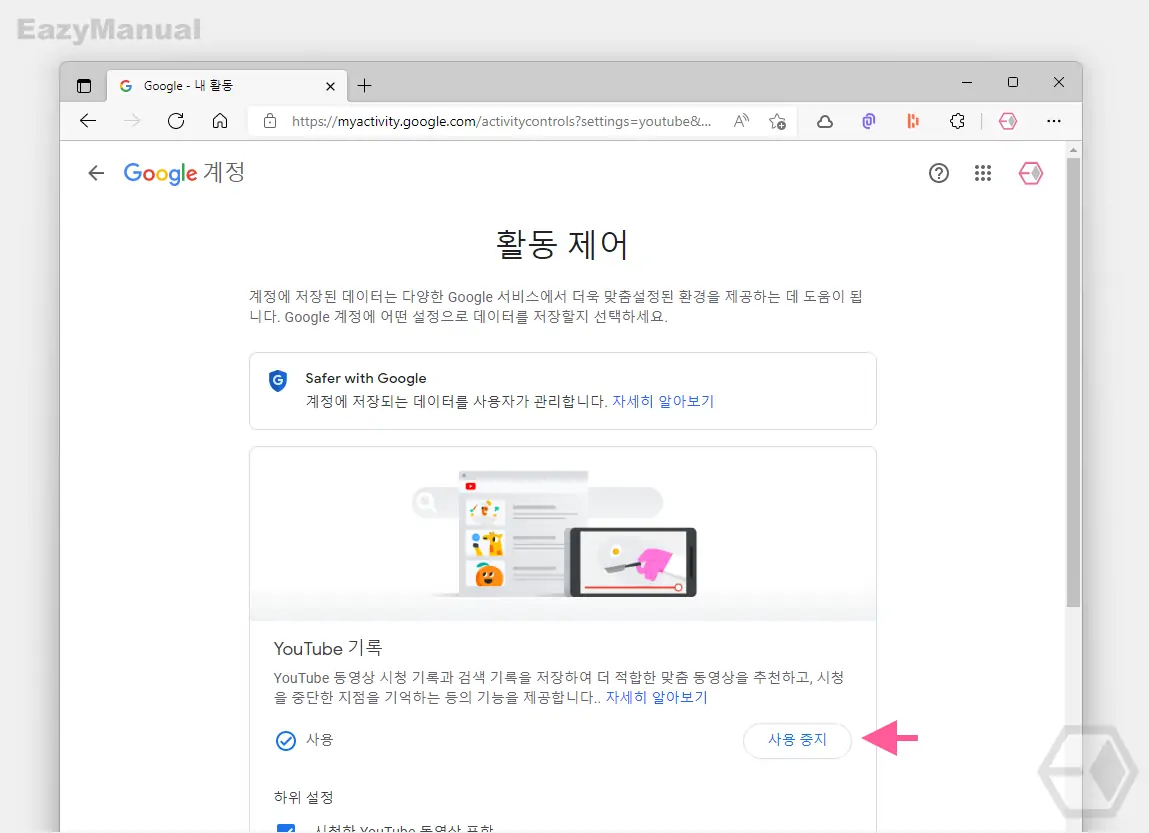Click the 사용 중지 button

[x=797, y=740]
